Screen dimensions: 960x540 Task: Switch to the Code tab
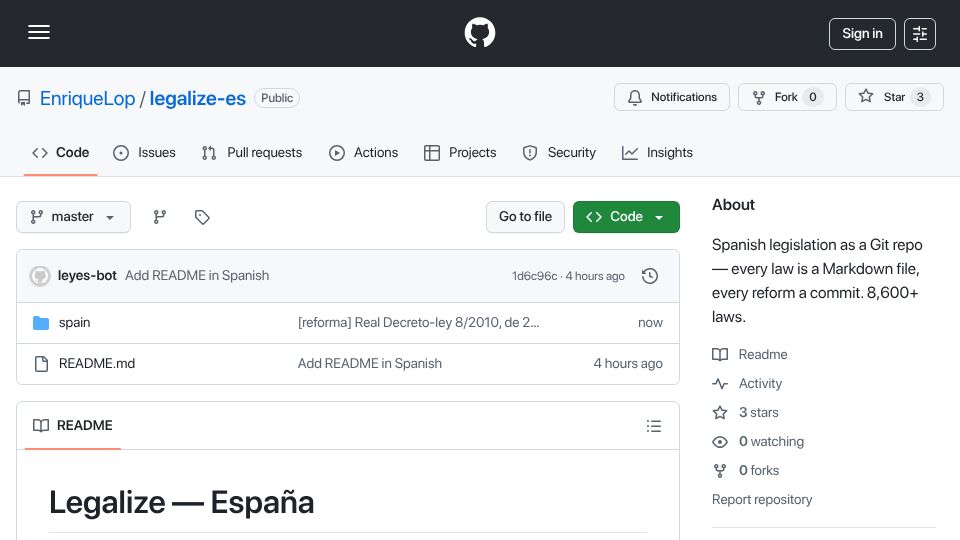pos(61,152)
